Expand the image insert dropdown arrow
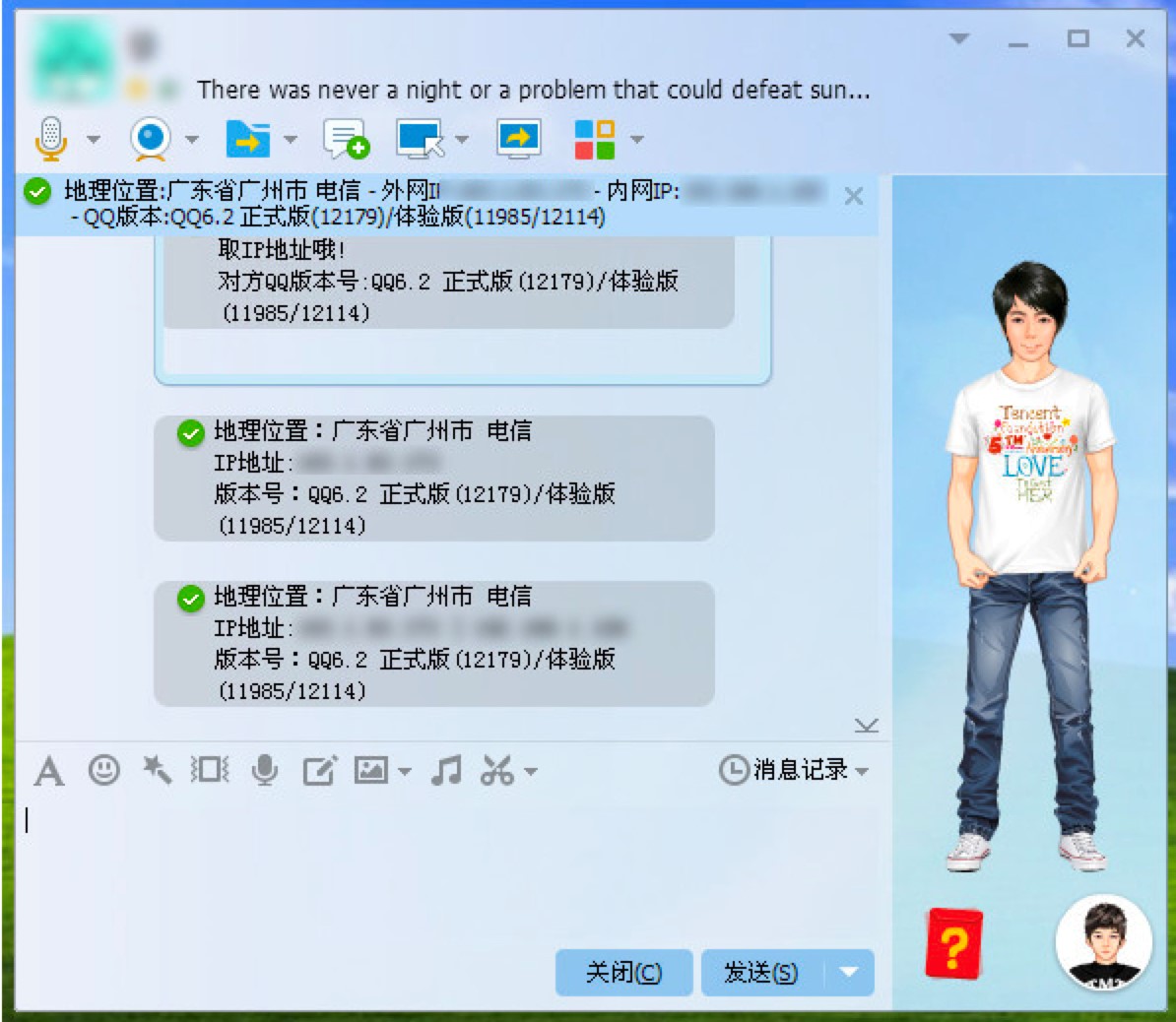Image resolution: width=1176 pixels, height=1022 pixels. (x=405, y=772)
